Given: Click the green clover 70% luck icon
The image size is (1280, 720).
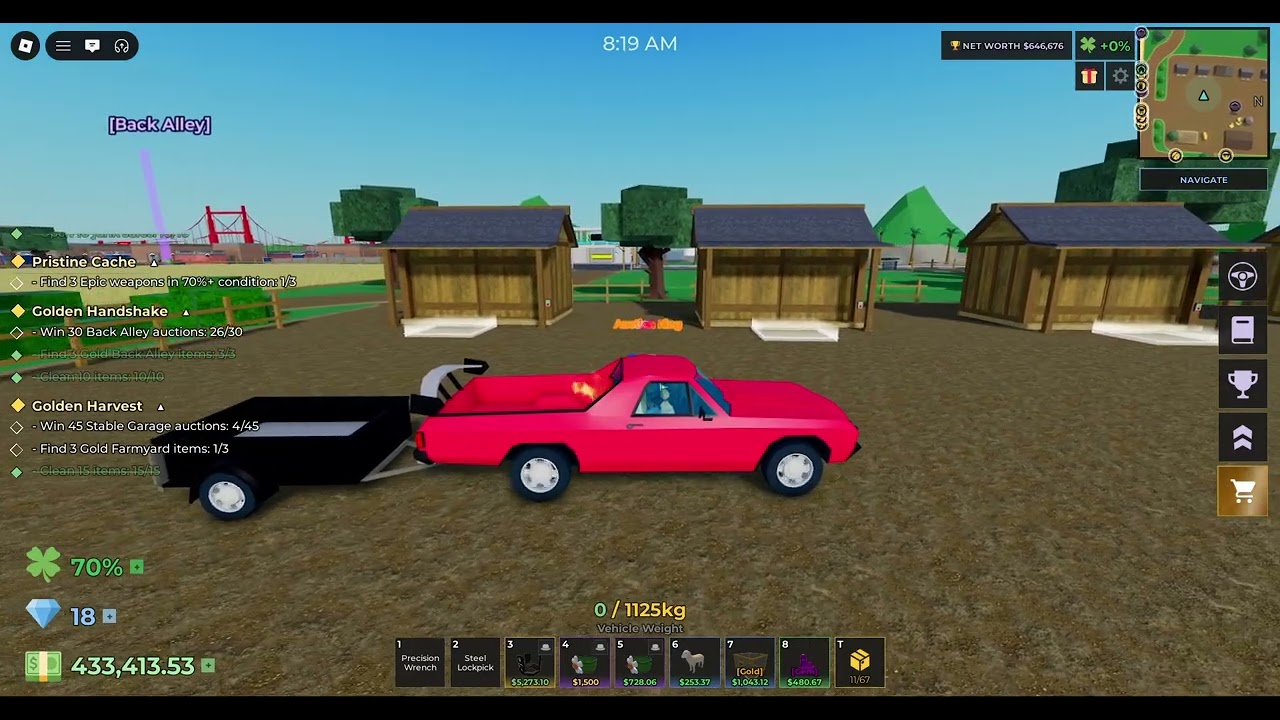Looking at the screenshot, I should coord(43,566).
